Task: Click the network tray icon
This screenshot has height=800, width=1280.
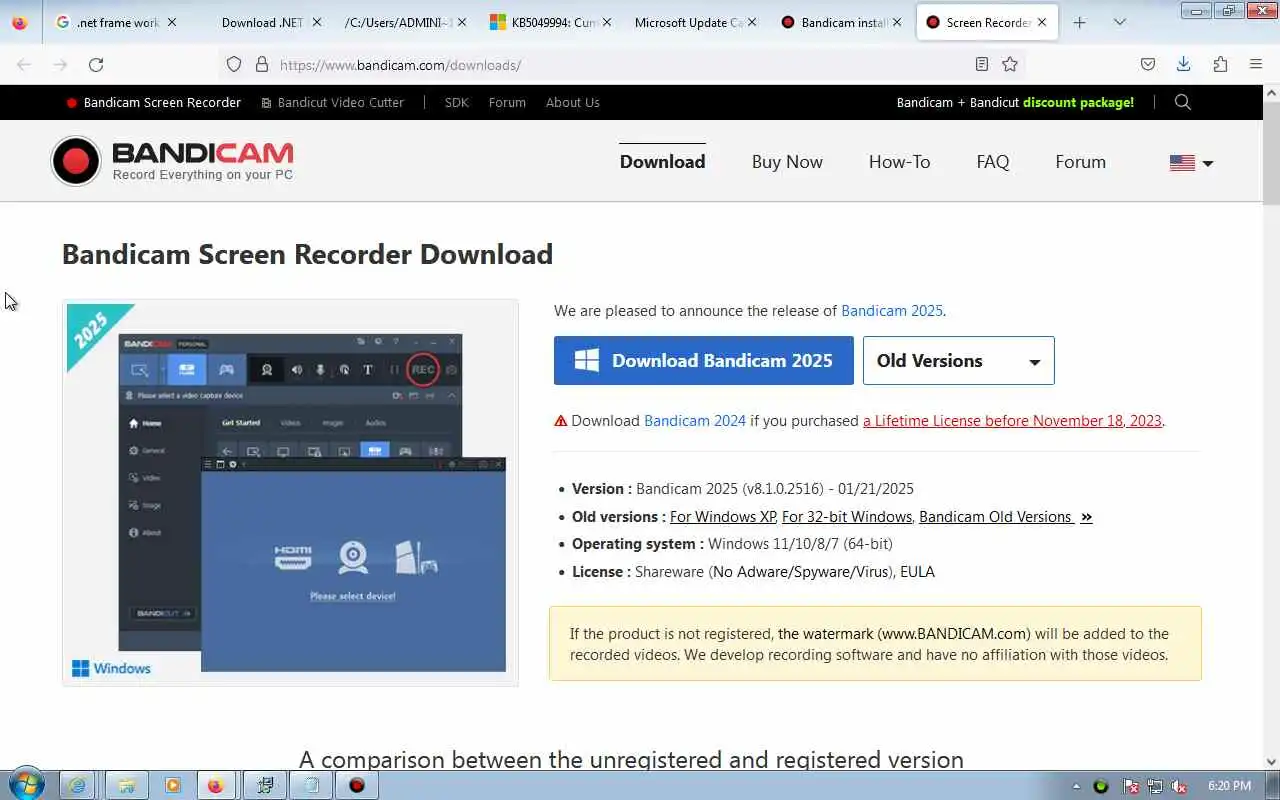Action: (1155, 786)
